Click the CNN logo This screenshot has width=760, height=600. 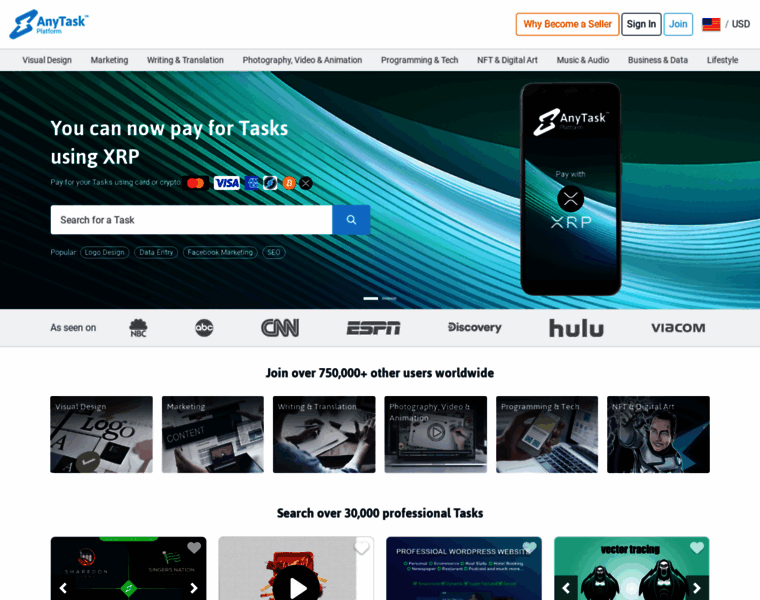click(280, 328)
